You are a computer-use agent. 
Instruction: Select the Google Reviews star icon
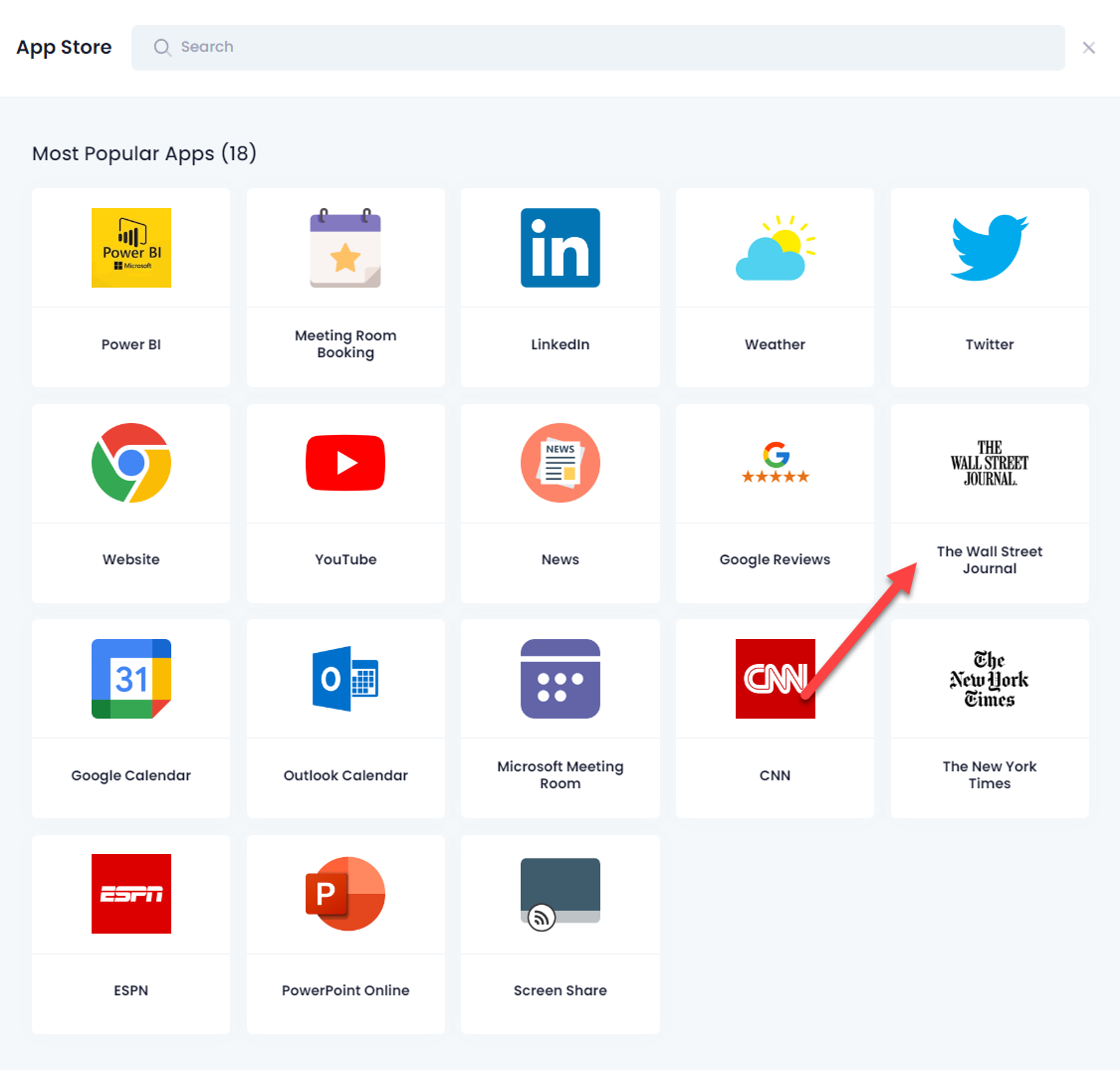click(775, 463)
